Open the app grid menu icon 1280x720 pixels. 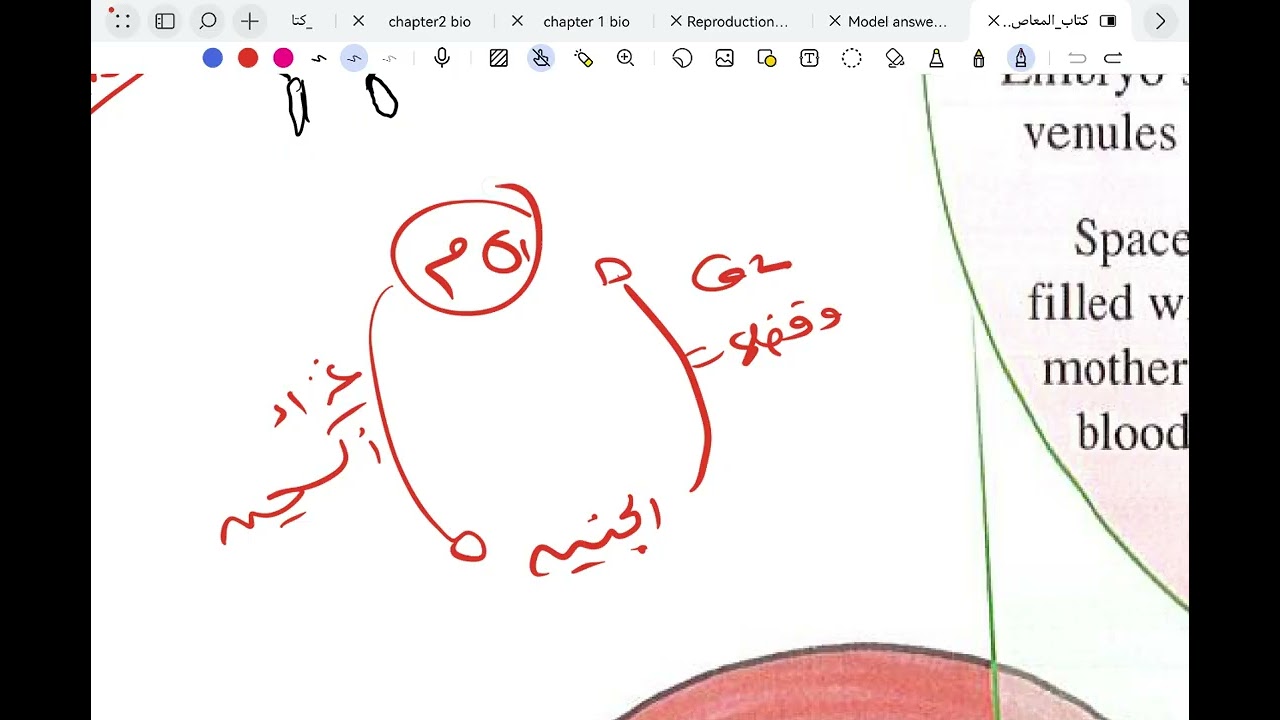point(122,21)
